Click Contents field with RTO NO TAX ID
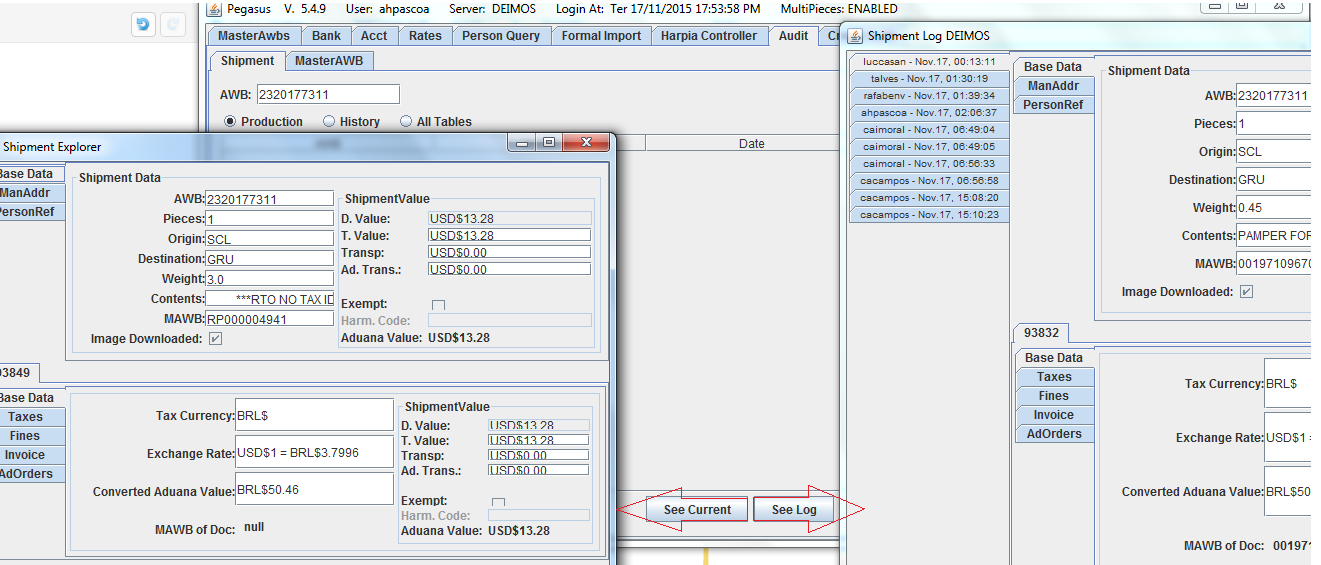Image resolution: width=1321 pixels, height=565 pixels. 269,299
